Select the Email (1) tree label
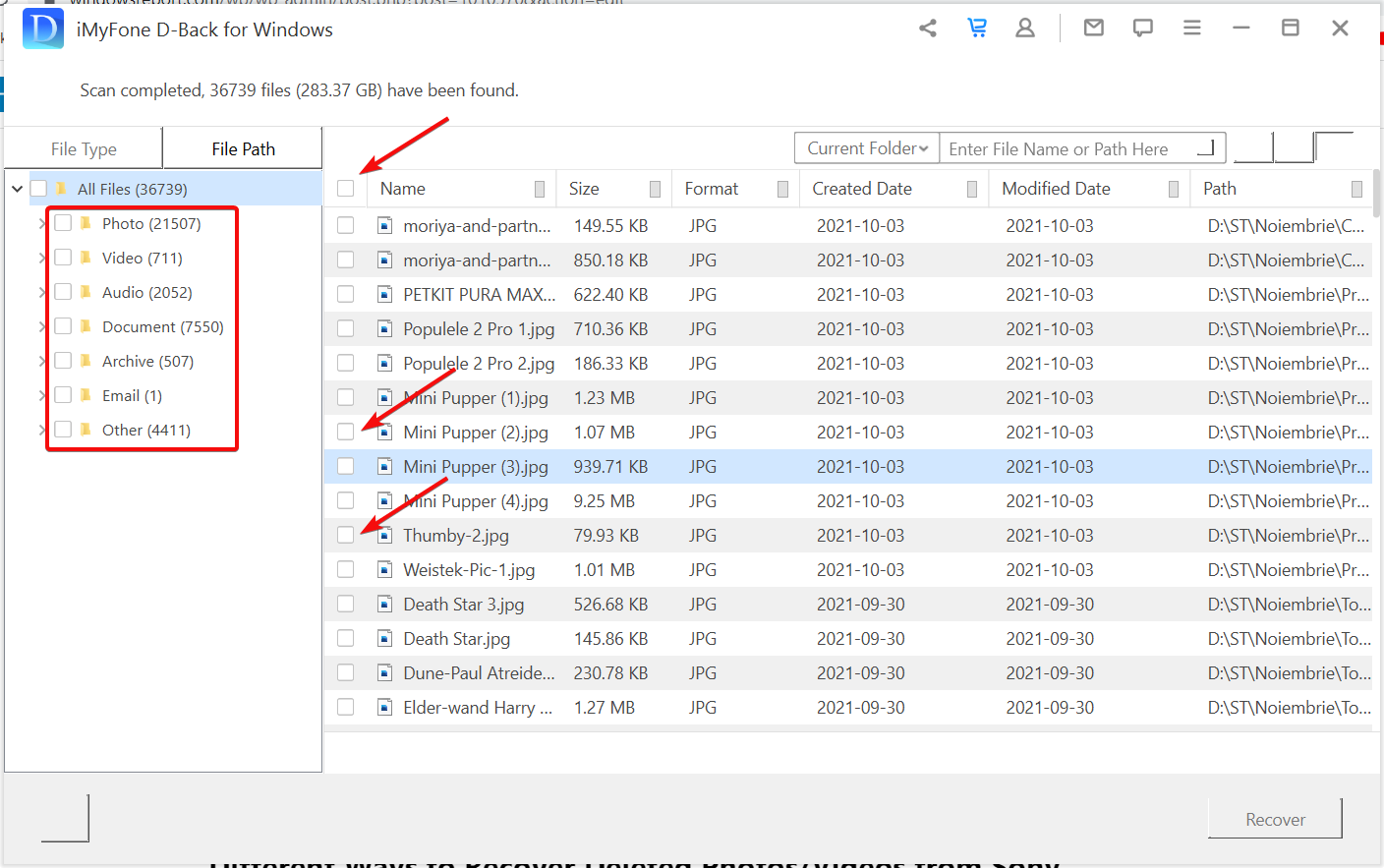1384x868 pixels. (x=132, y=395)
